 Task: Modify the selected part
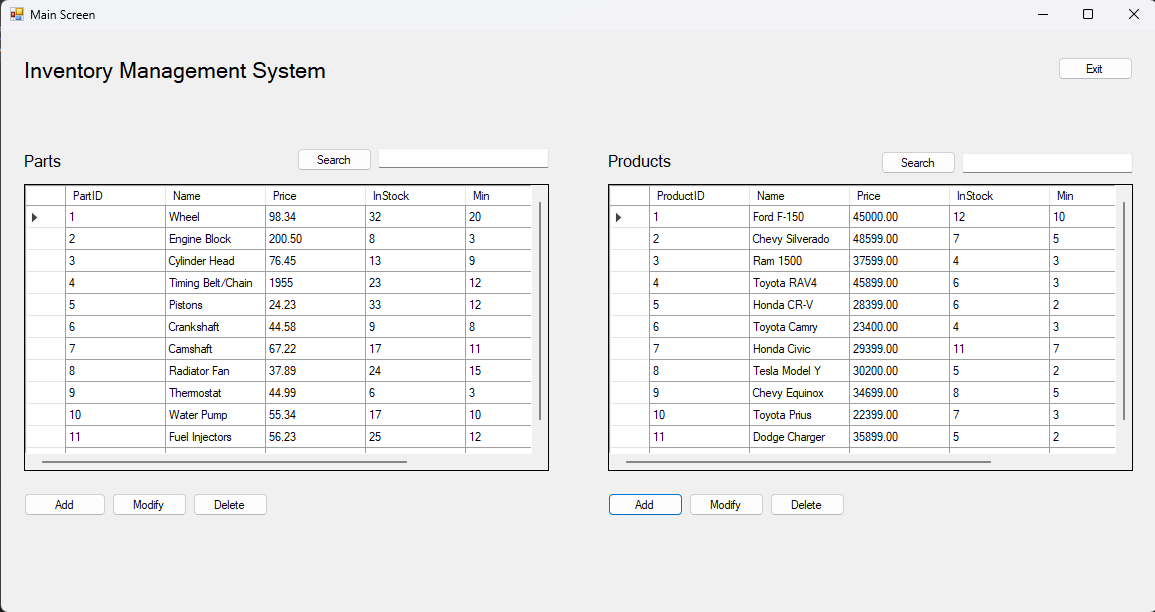tap(149, 504)
